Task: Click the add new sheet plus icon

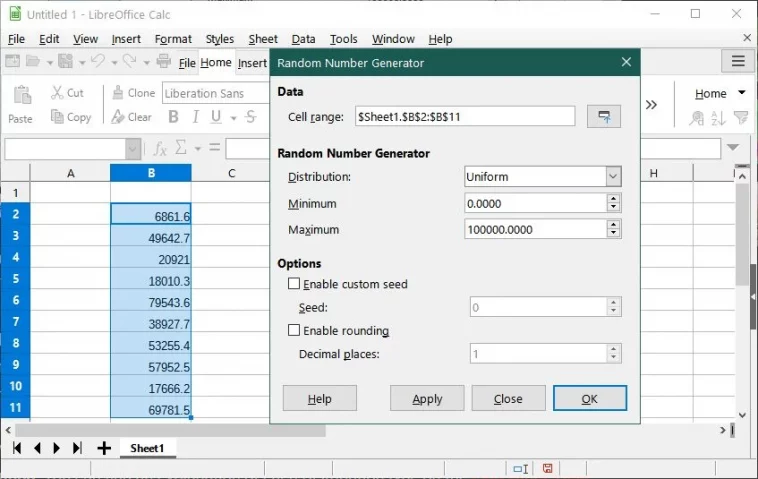Action: (104, 449)
